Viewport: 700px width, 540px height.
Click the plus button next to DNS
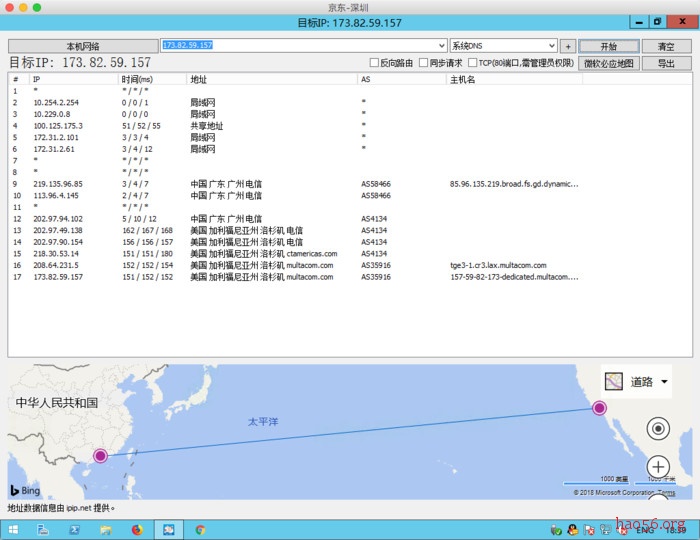568,46
